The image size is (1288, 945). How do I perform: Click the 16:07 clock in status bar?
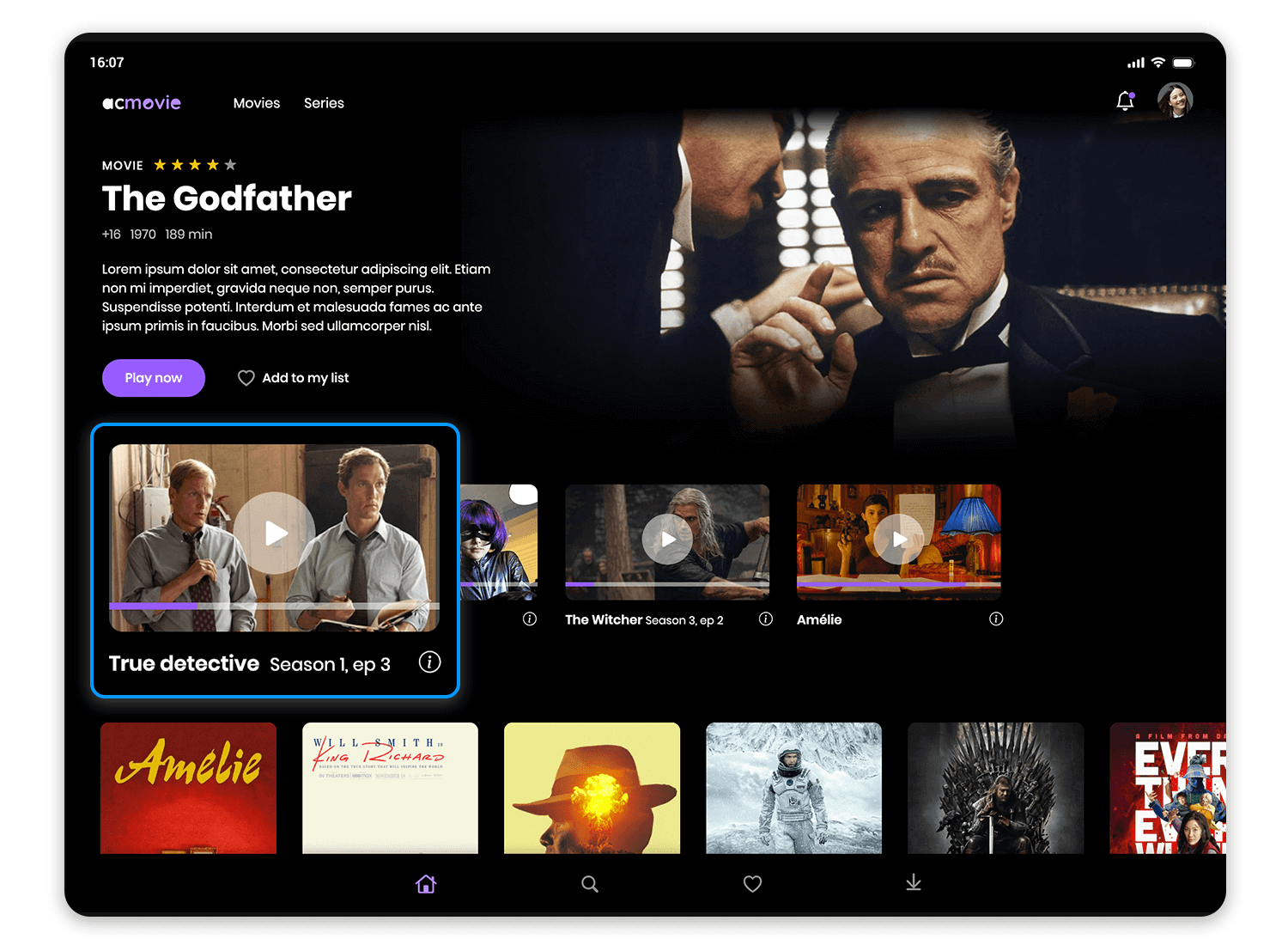pos(107,63)
